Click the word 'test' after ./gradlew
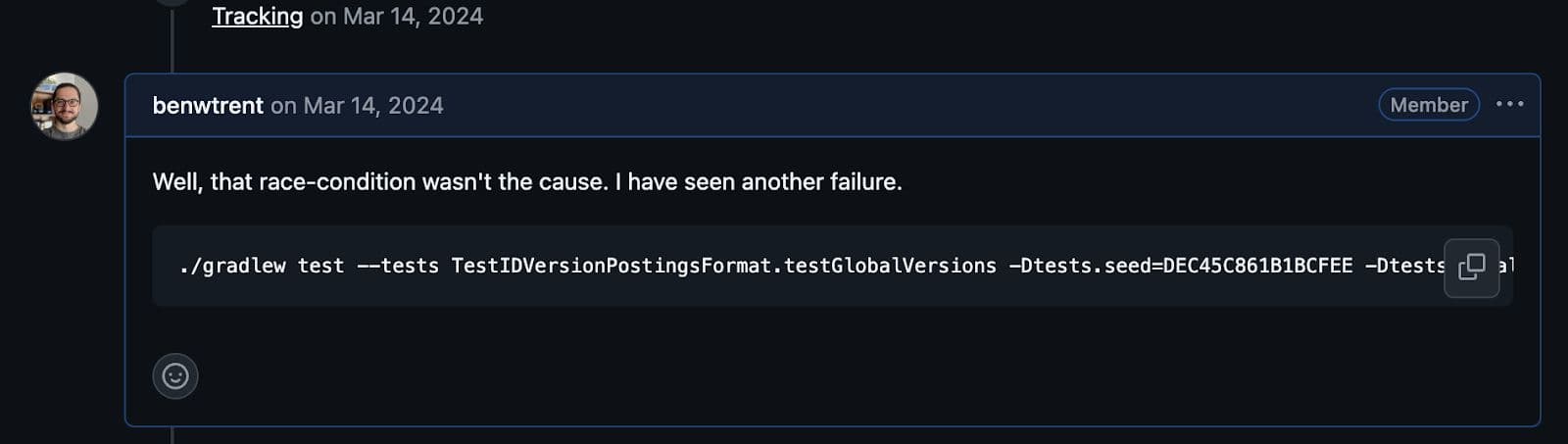This screenshot has height=444, width=1568. pos(320,266)
